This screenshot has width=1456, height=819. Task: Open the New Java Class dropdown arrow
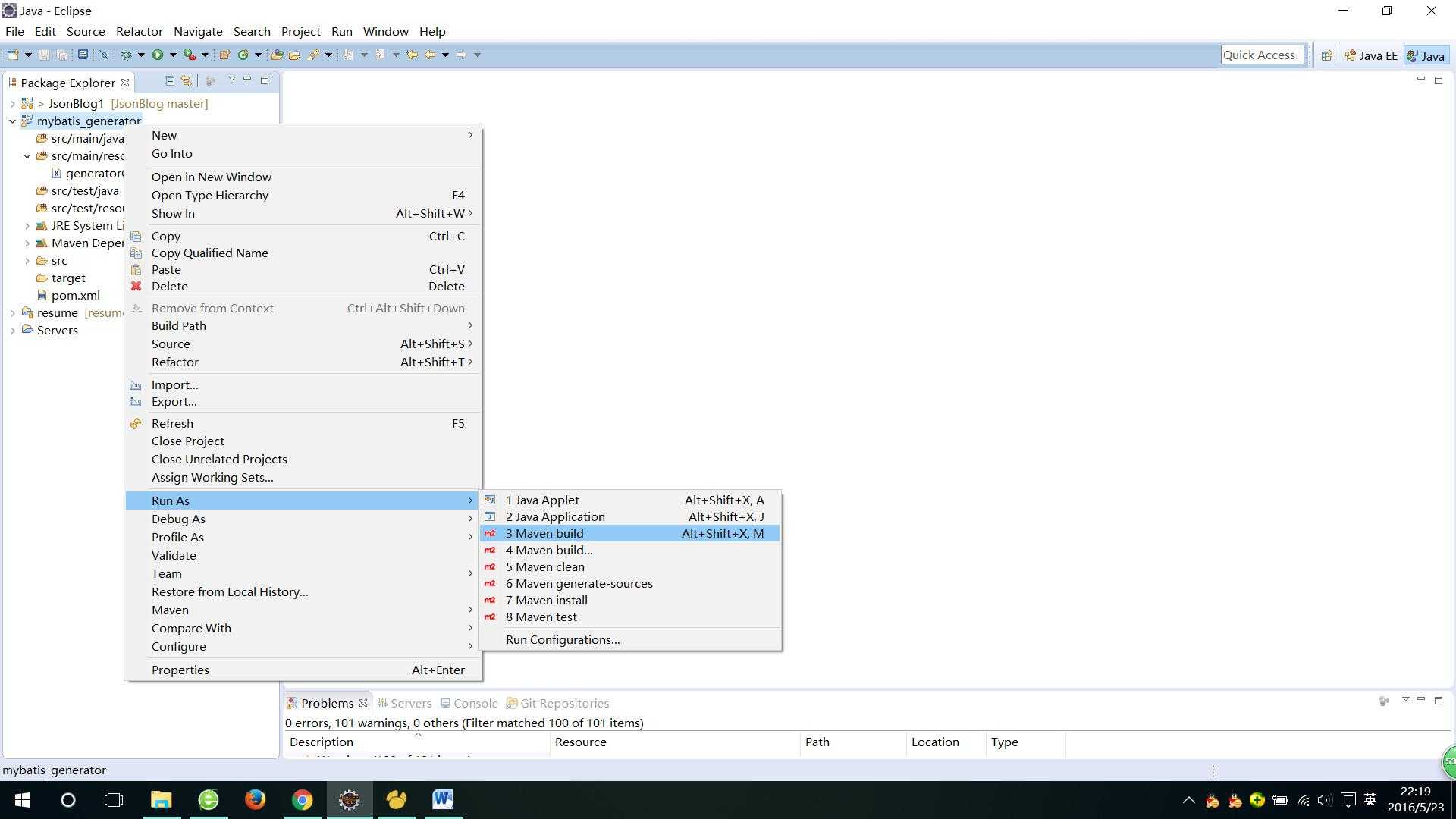(258, 55)
